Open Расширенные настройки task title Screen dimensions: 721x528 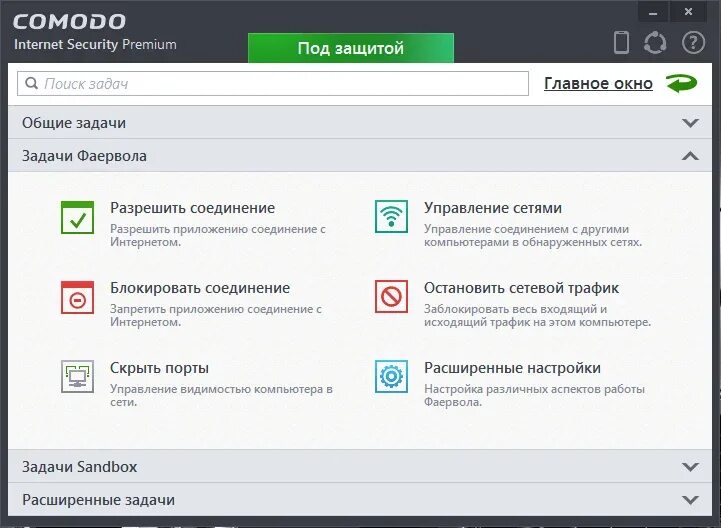click(x=512, y=368)
